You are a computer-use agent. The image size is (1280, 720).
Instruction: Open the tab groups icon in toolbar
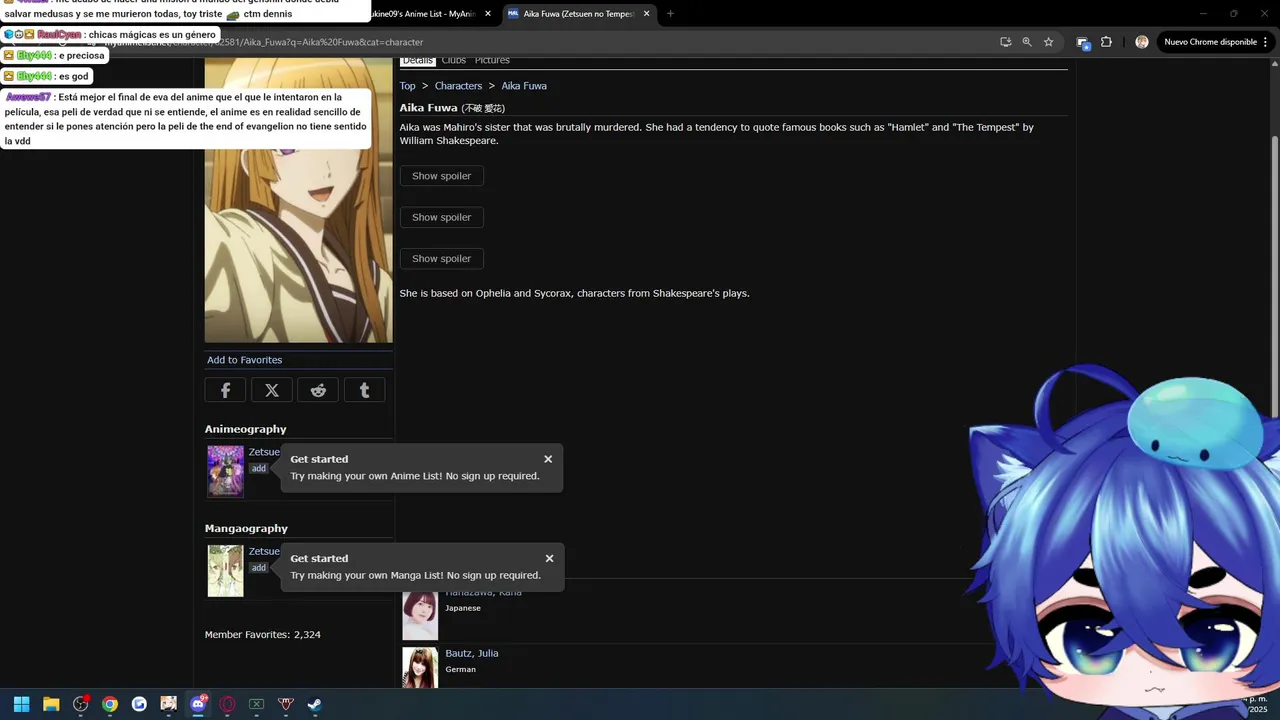point(1083,42)
